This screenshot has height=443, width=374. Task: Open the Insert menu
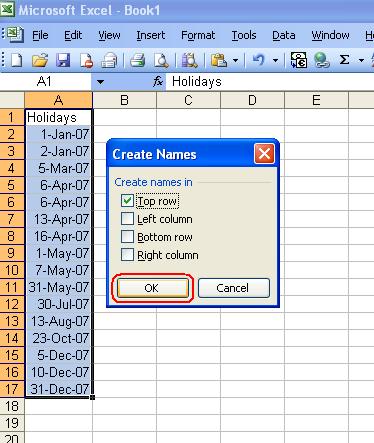coord(150,35)
